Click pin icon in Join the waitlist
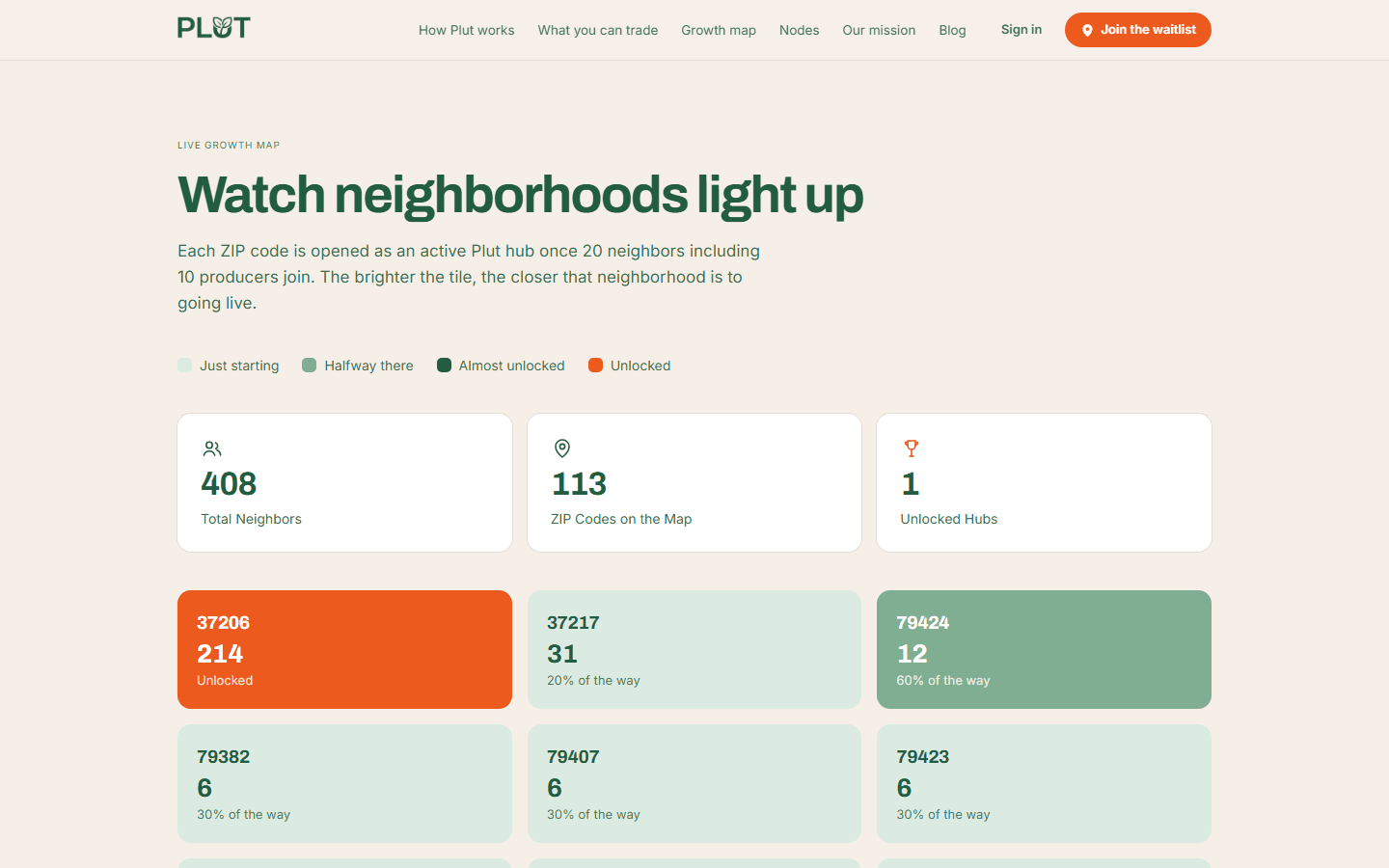 click(x=1087, y=30)
